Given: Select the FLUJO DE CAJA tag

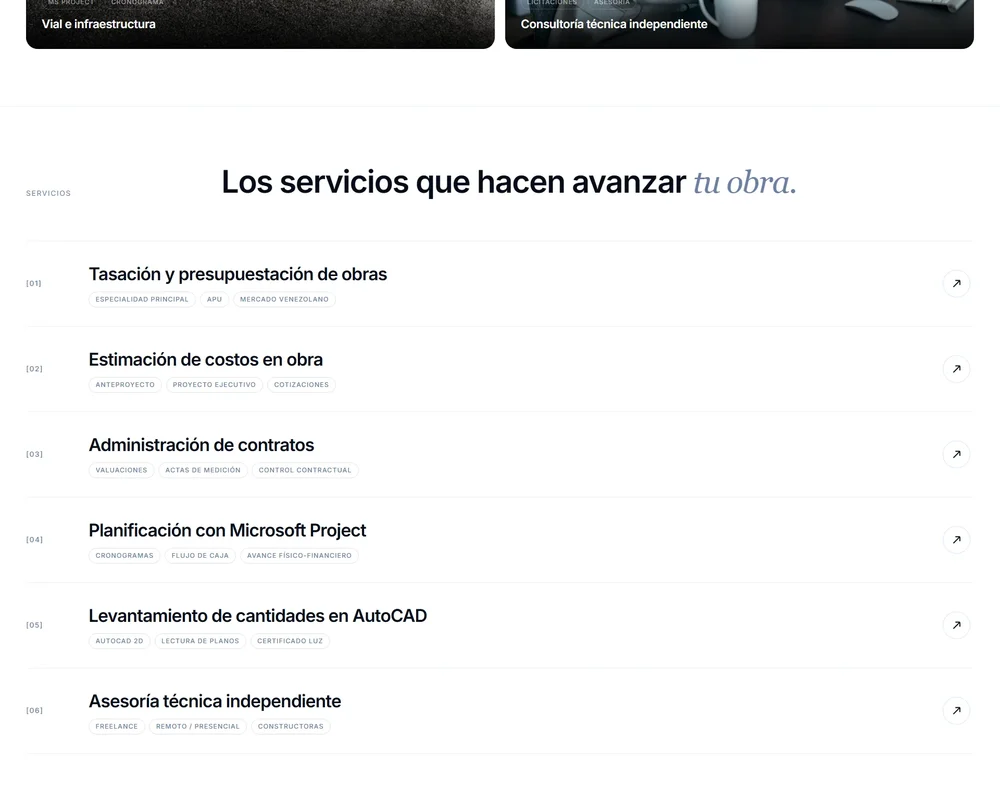Looking at the screenshot, I should [x=200, y=556].
